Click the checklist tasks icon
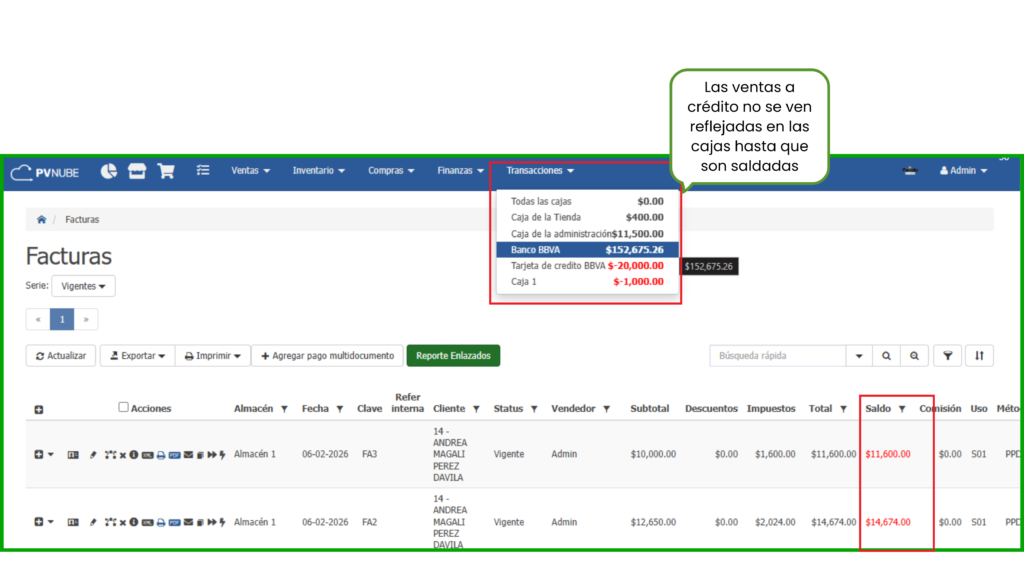This screenshot has width=1024, height=576. tap(203, 171)
